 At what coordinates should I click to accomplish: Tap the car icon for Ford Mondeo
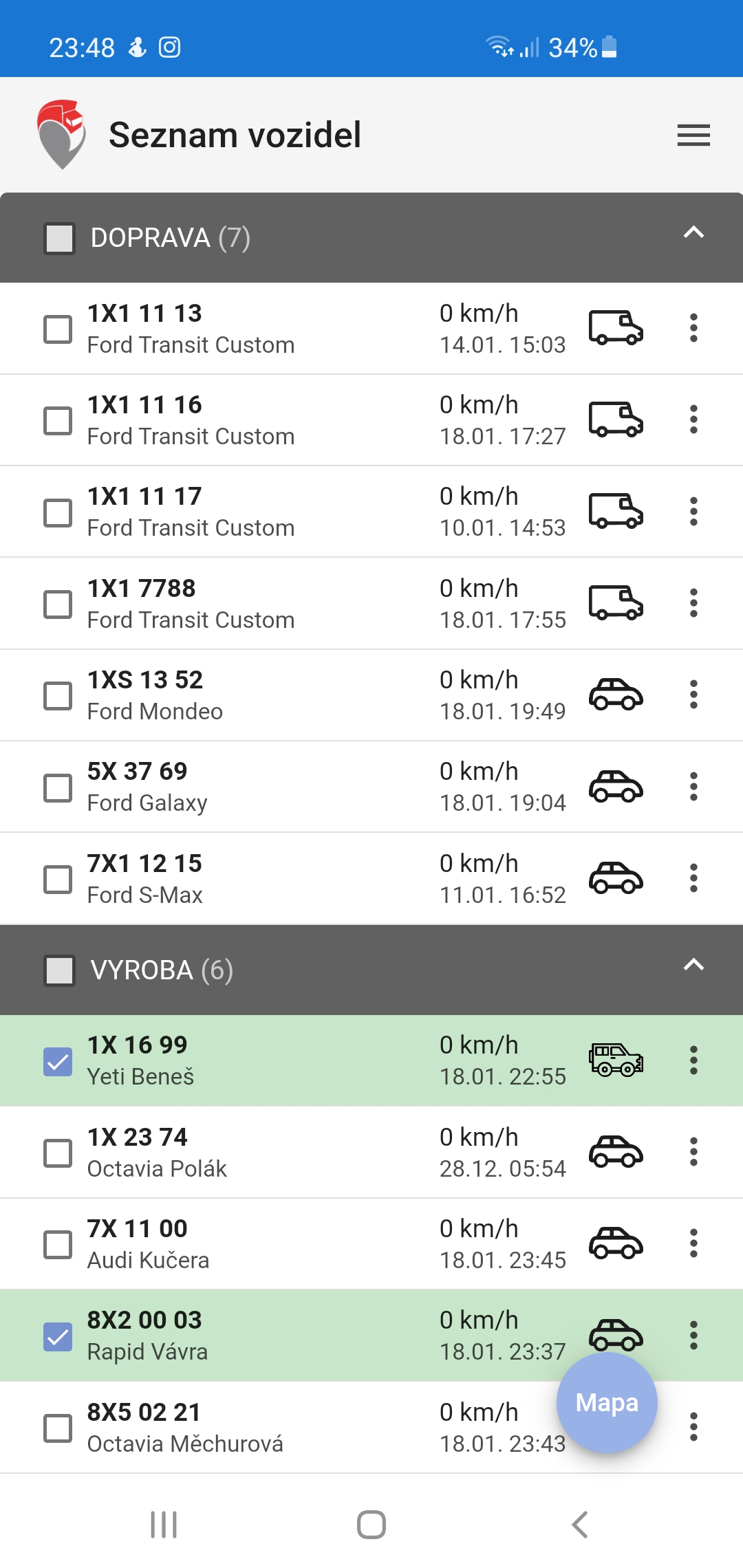pyautogui.click(x=616, y=695)
